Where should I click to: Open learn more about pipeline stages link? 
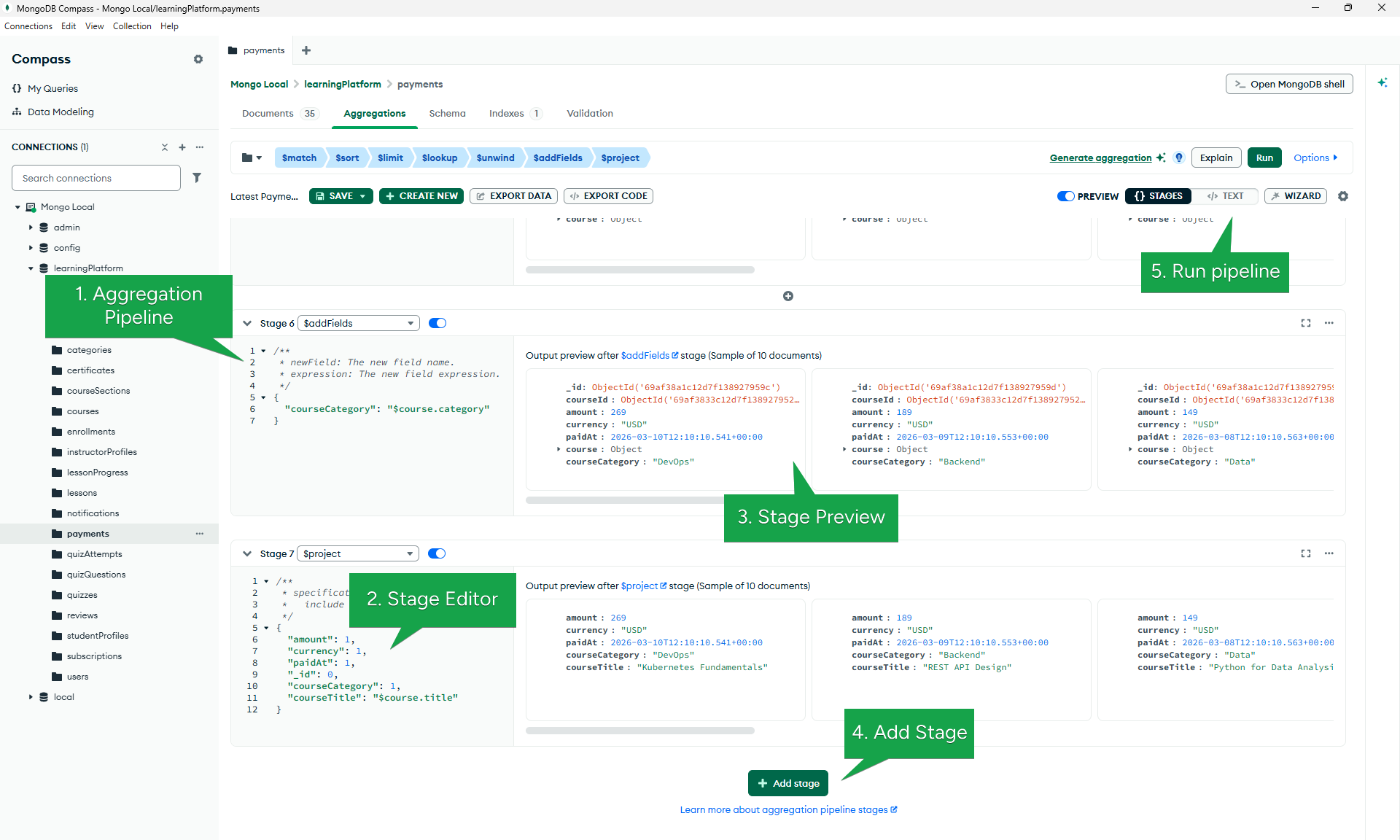pyautogui.click(x=788, y=809)
